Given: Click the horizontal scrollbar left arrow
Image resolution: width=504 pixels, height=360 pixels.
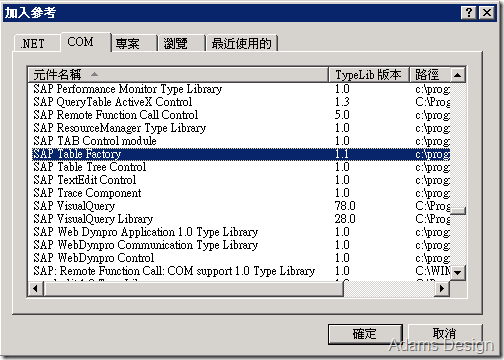Looking at the screenshot, I should click(x=36, y=288).
